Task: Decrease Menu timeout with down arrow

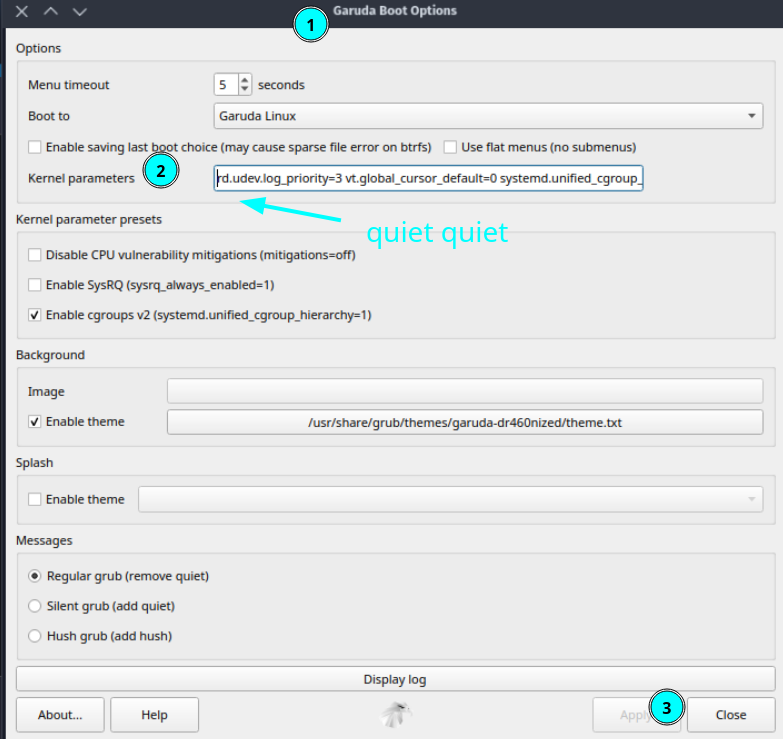Action: point(244,89)
